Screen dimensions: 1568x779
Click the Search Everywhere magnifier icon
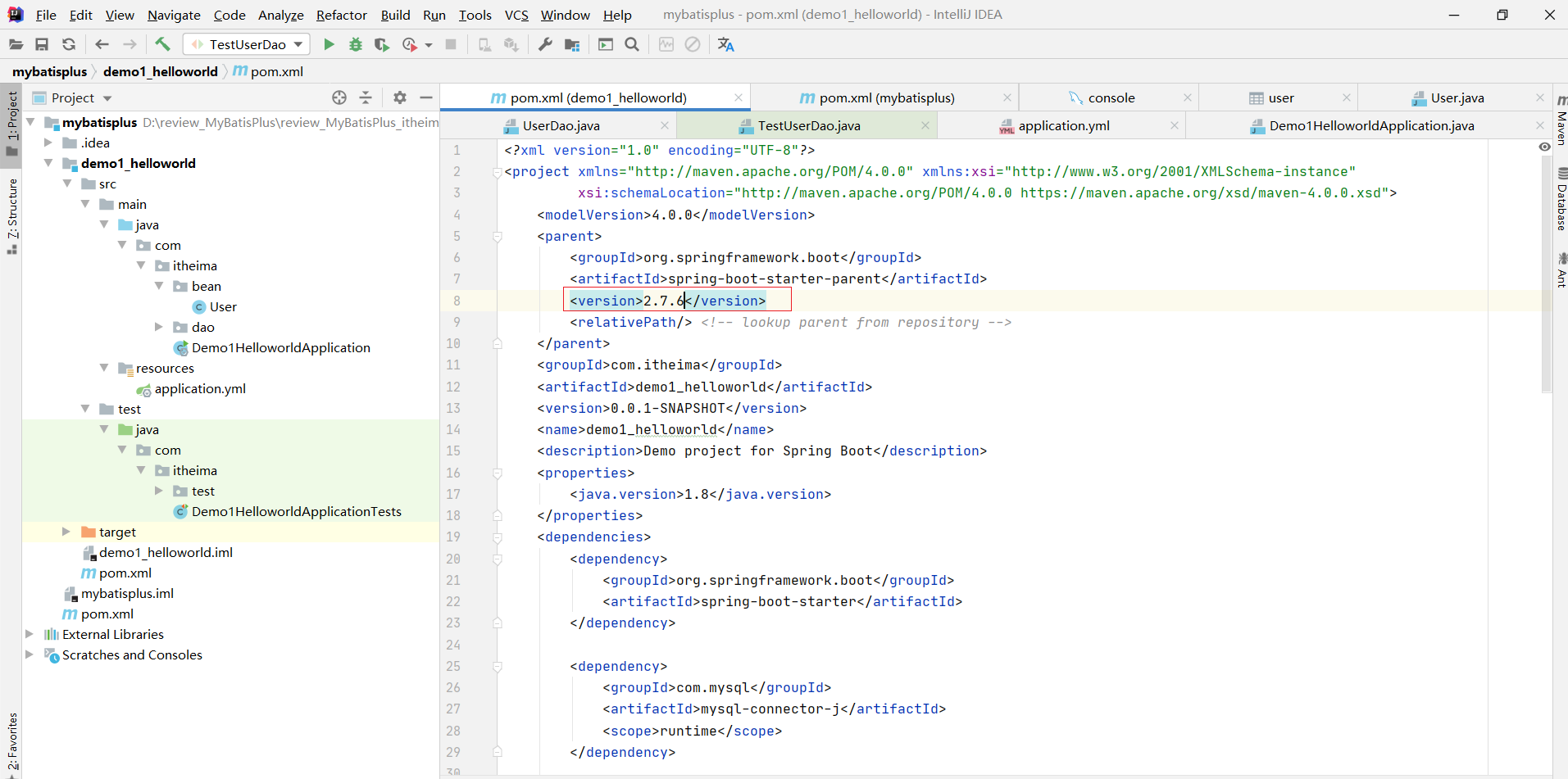632,44
